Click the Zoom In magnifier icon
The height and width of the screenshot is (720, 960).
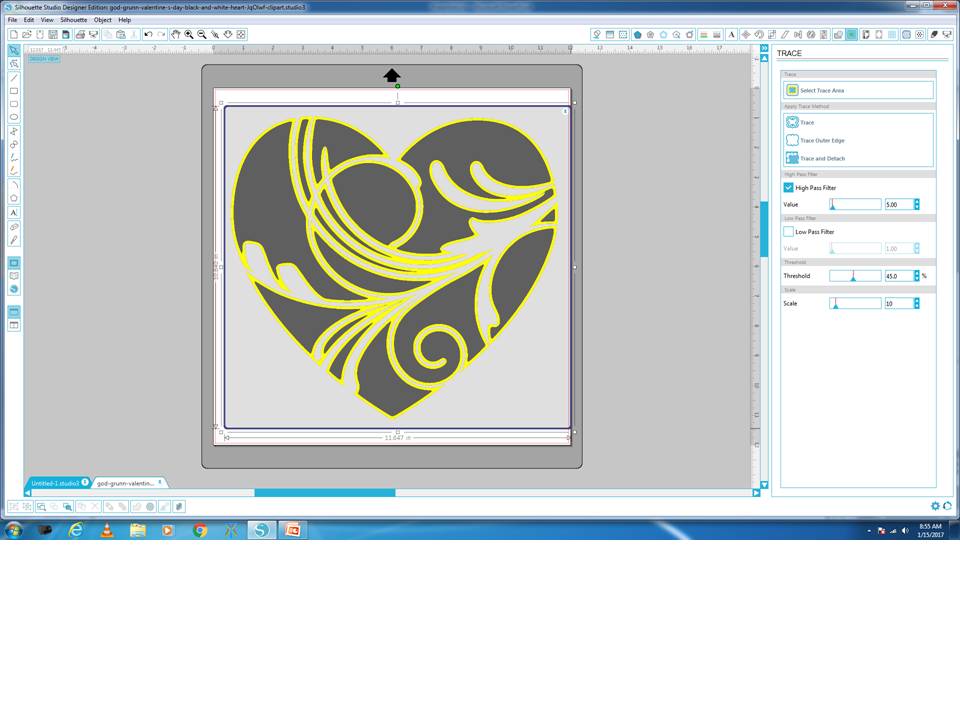(190, 34)
